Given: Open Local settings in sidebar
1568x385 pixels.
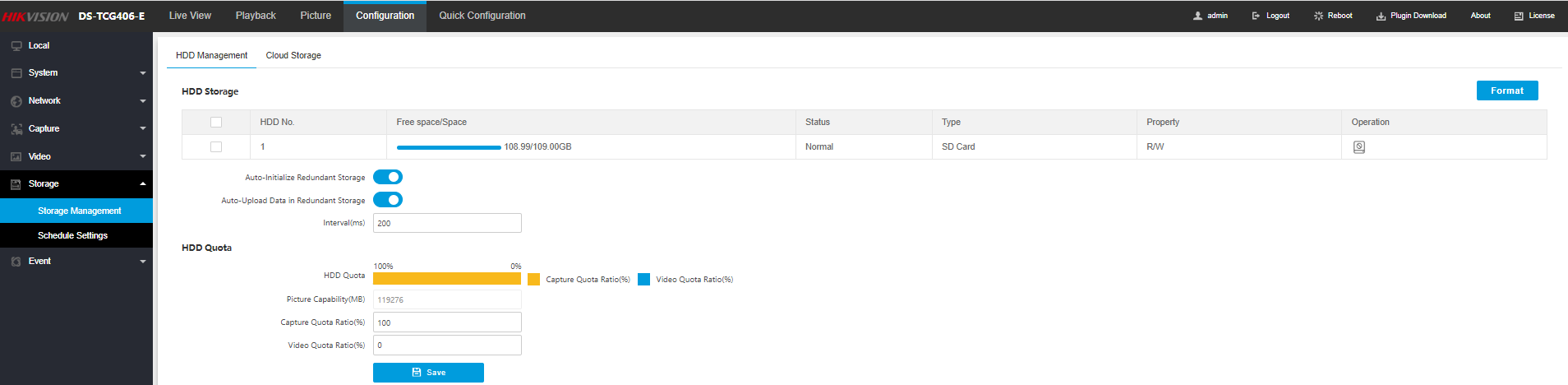Looking at the screenshot, I should click(39, 46).
